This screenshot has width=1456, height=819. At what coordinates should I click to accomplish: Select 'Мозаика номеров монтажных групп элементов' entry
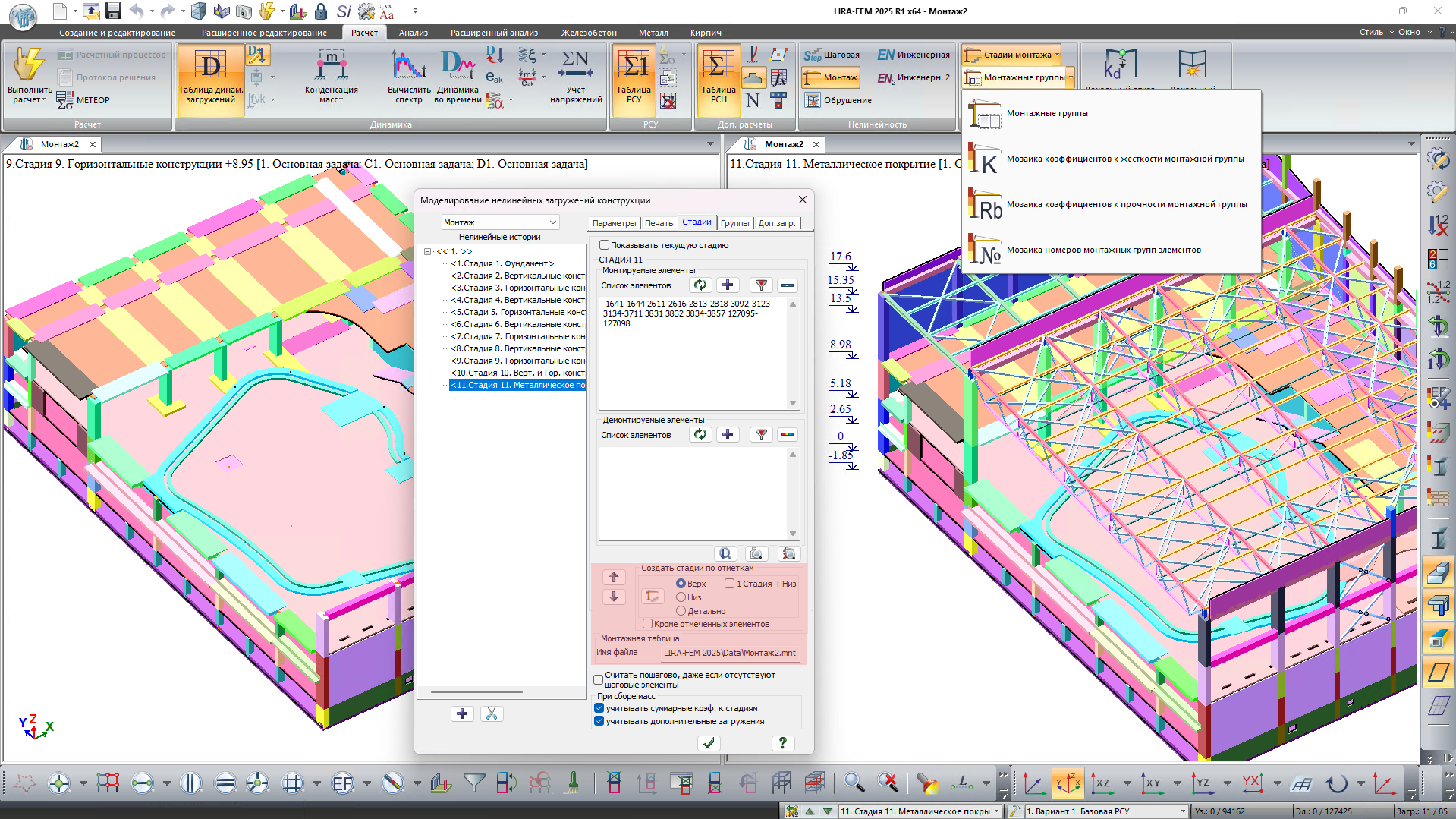pos(1103,250)
